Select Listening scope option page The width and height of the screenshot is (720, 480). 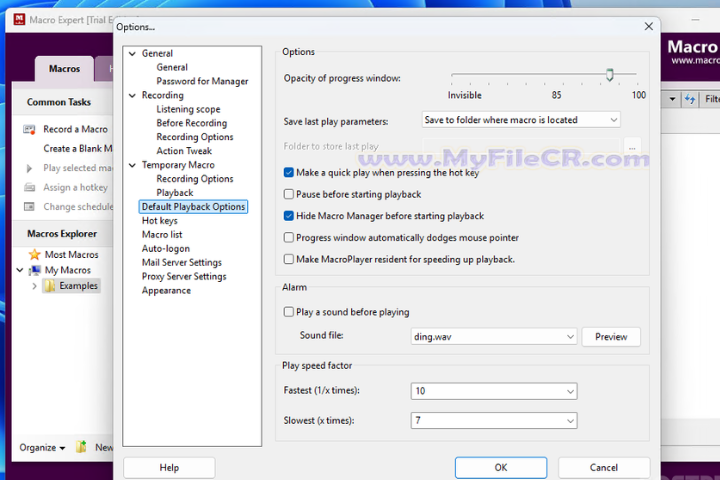click(188, 109)
